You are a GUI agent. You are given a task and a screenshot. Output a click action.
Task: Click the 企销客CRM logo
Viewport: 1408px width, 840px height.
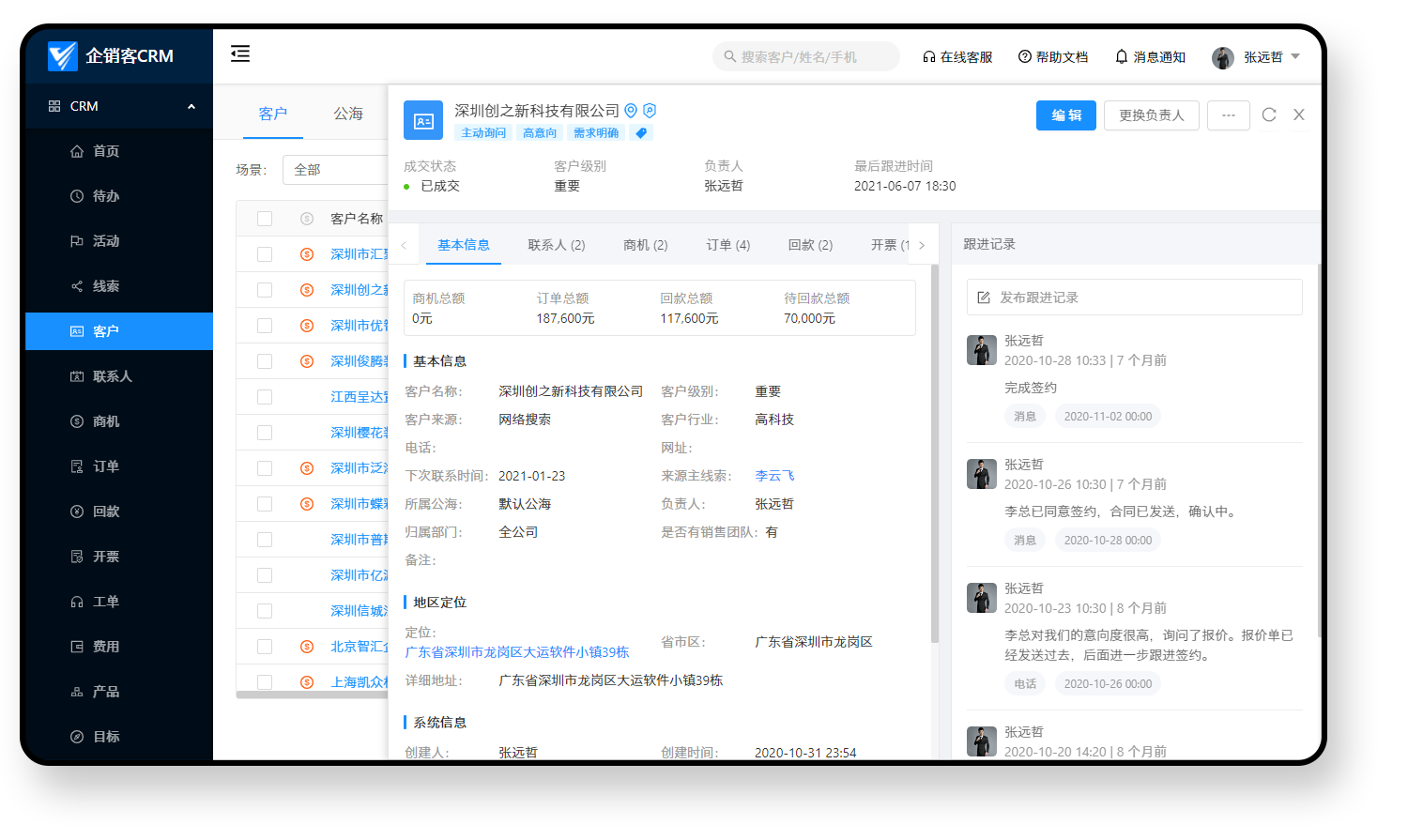click(x=111, y=55)
